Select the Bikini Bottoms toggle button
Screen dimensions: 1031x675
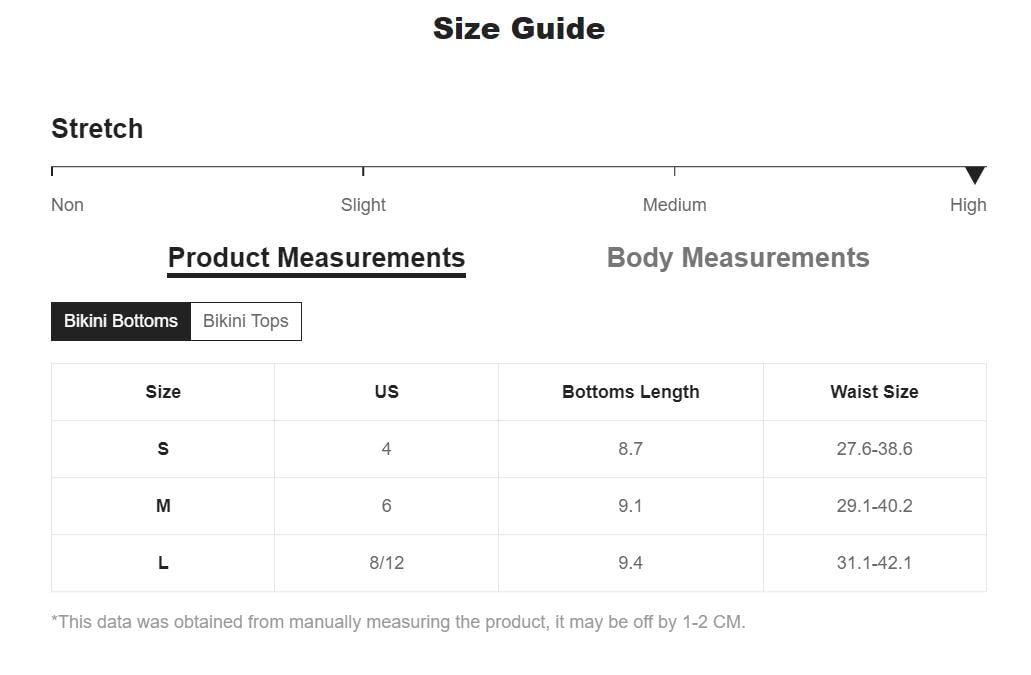click(121, 321)
